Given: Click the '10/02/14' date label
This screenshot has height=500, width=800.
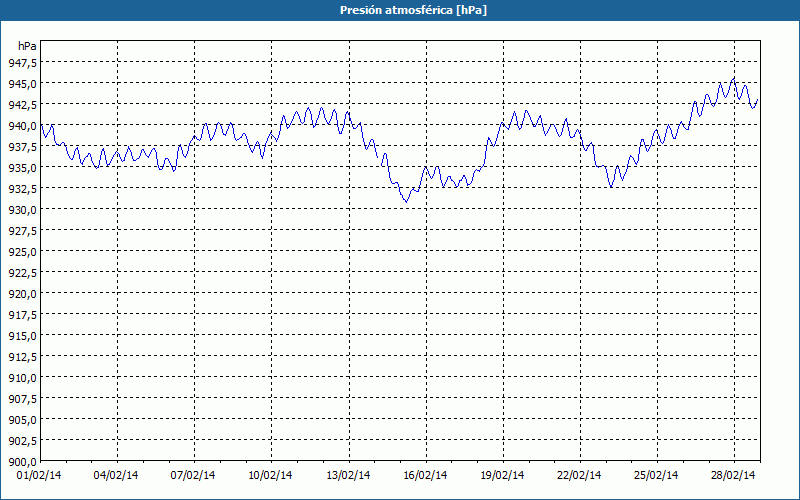Looking at the screenshot, I should (270, 475).
